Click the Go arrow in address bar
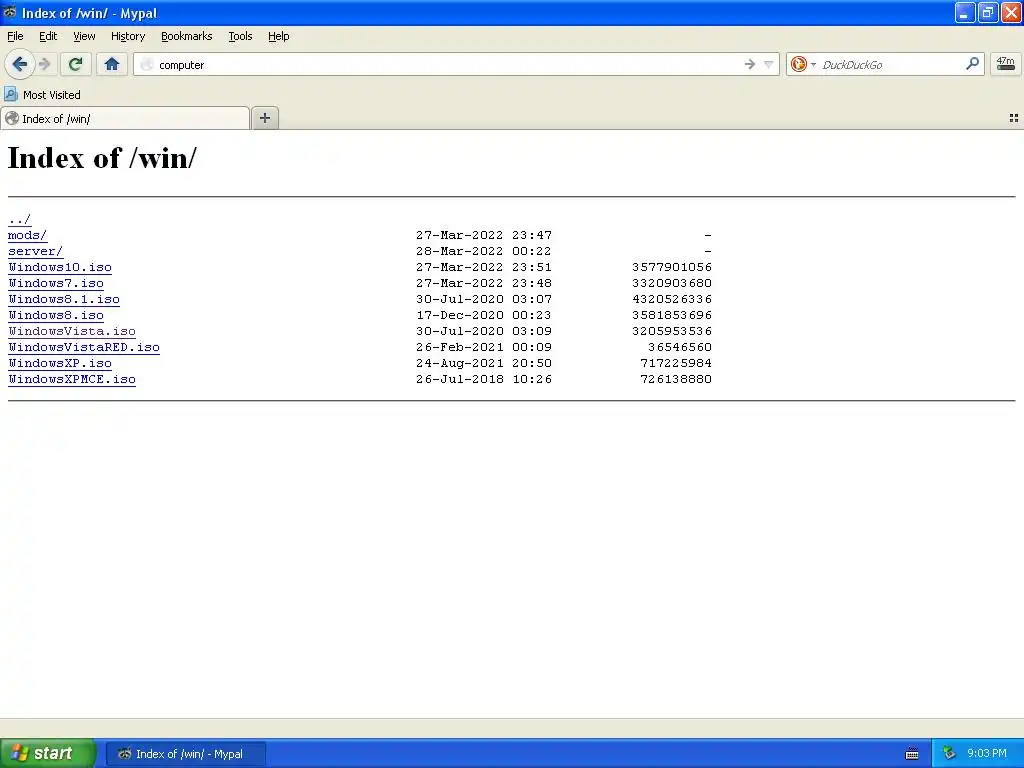The width and height of the screenshot is (1024, 768). point(750,64)
